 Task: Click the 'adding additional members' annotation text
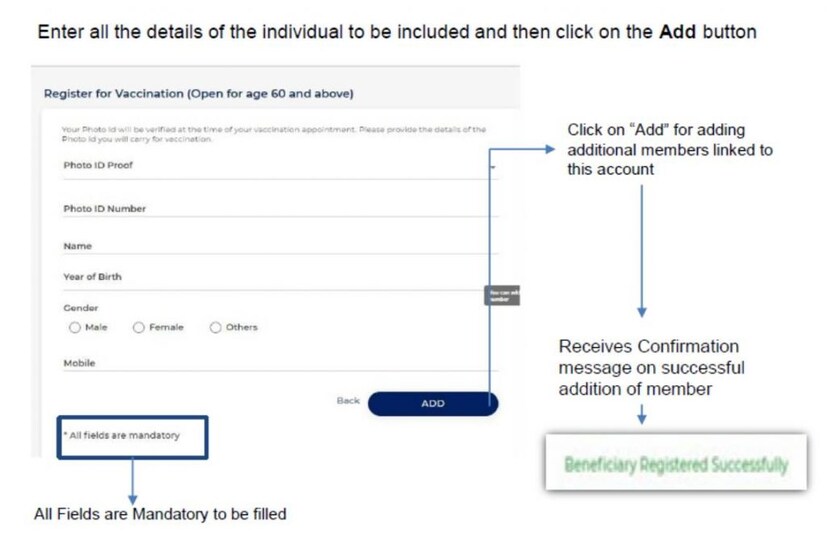669,150
